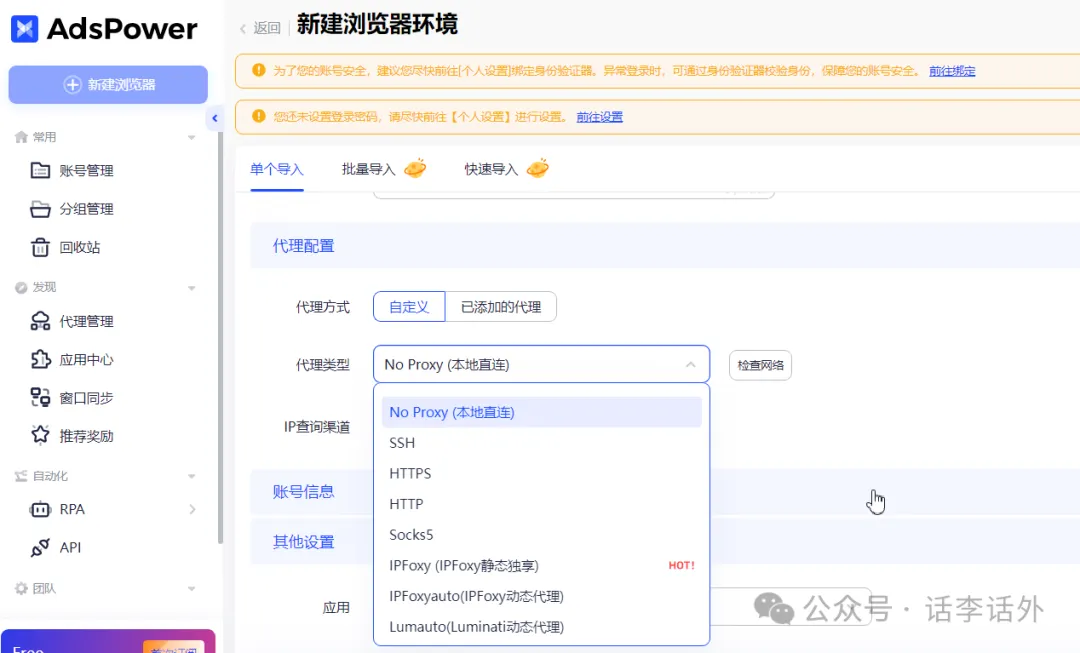This screenshot has height=653, width=1080.
Task: Choose HTTPS proxy type
Action: tap(541, 473)
